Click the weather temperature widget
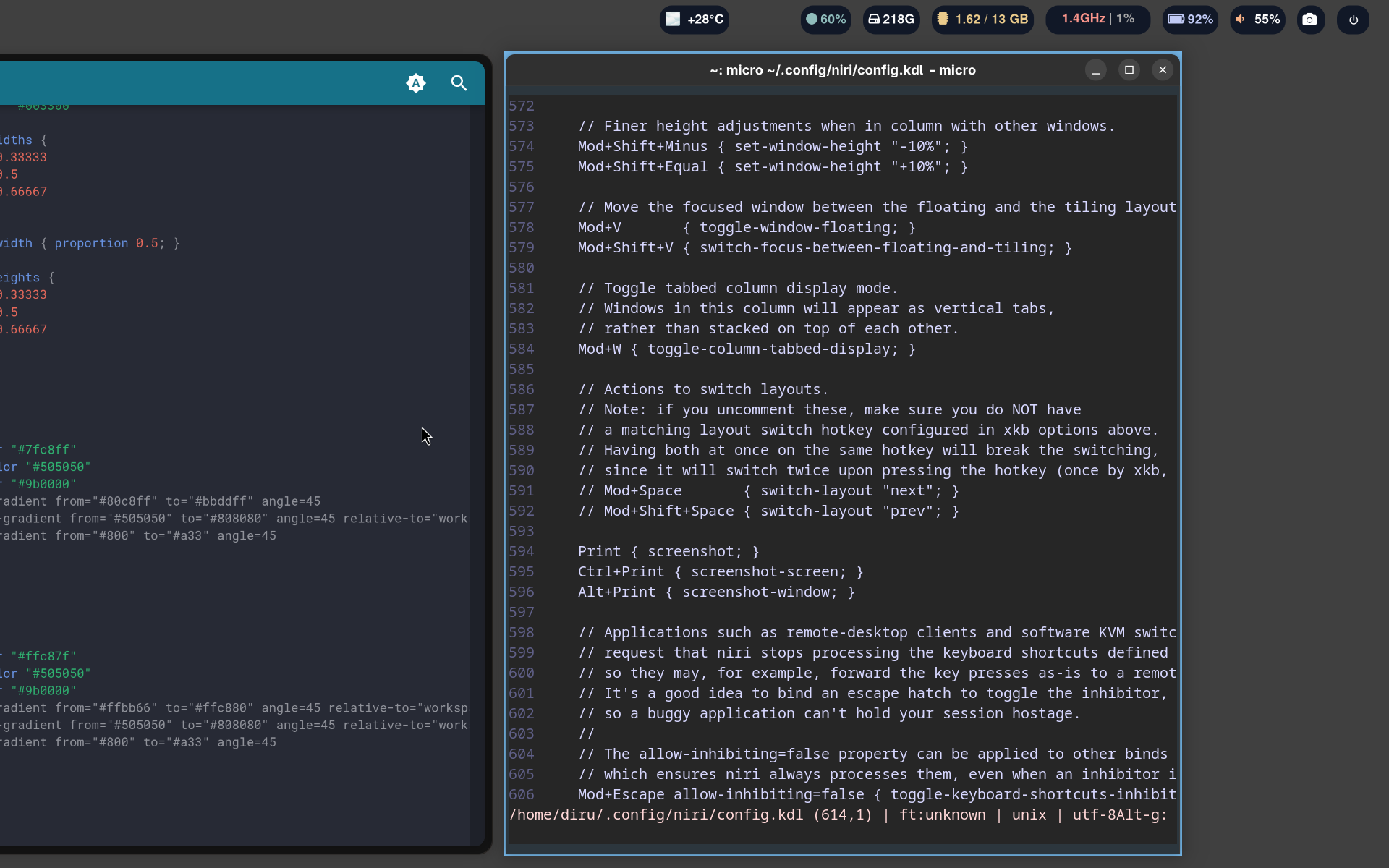The width and height of the screenshot is (1389, 868). click(694, 20)
